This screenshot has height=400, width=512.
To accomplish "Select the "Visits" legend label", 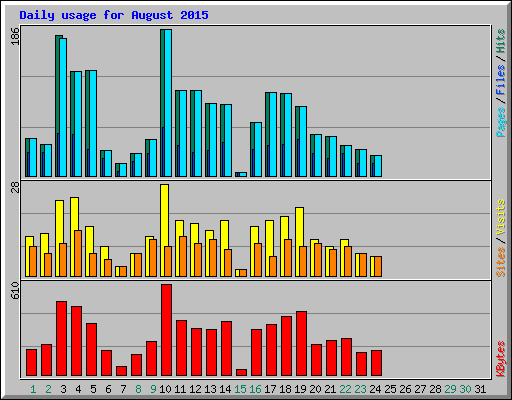I will tap(501, 217).
